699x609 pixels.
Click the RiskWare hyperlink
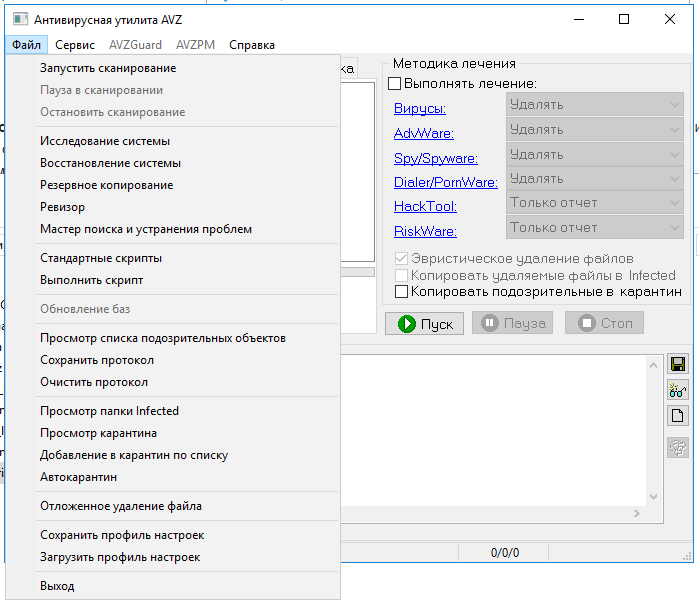click(425, 232)
